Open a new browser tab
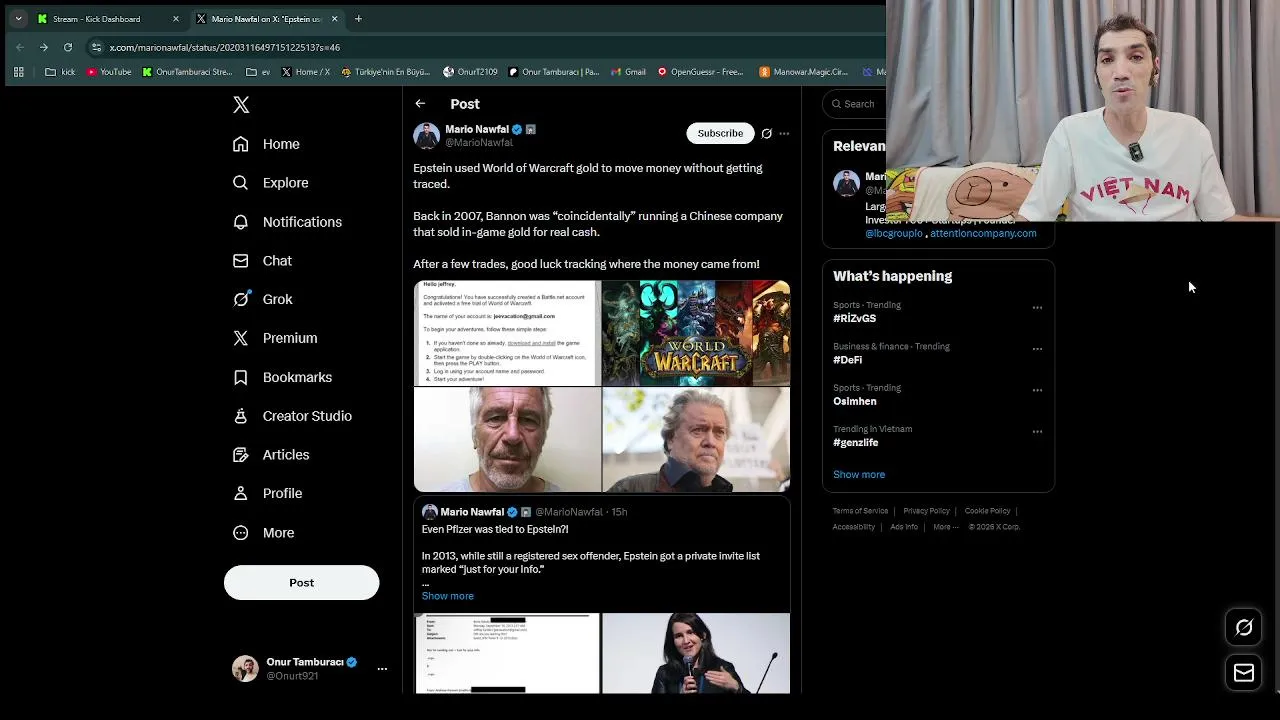 click(x=358, y=19)
